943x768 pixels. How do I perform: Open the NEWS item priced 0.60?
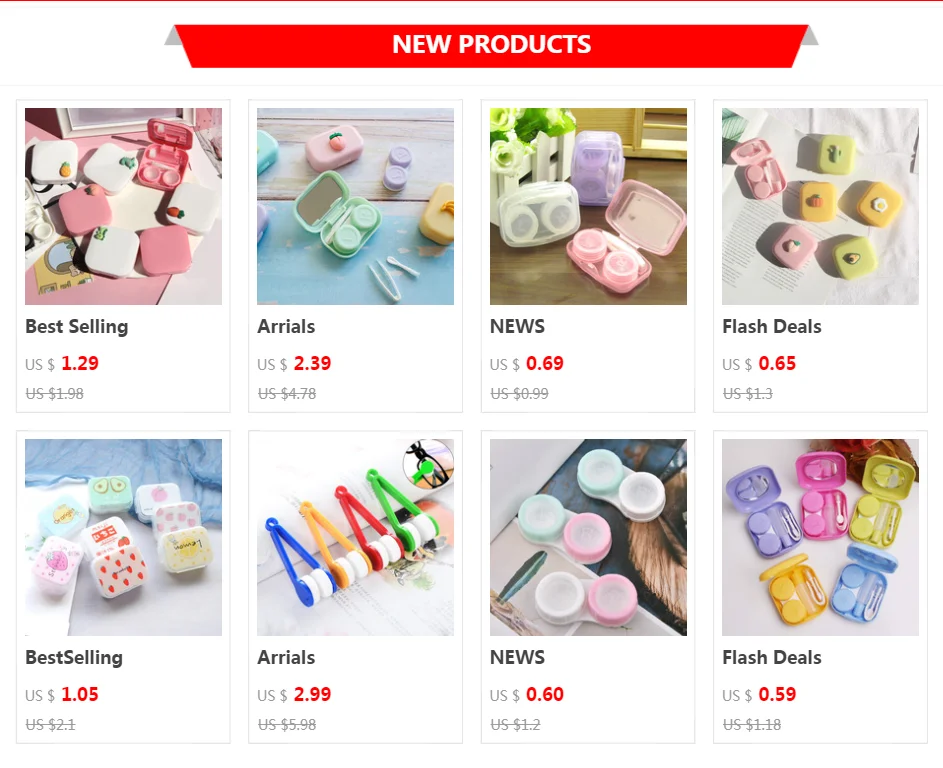(x=517, y=657)
